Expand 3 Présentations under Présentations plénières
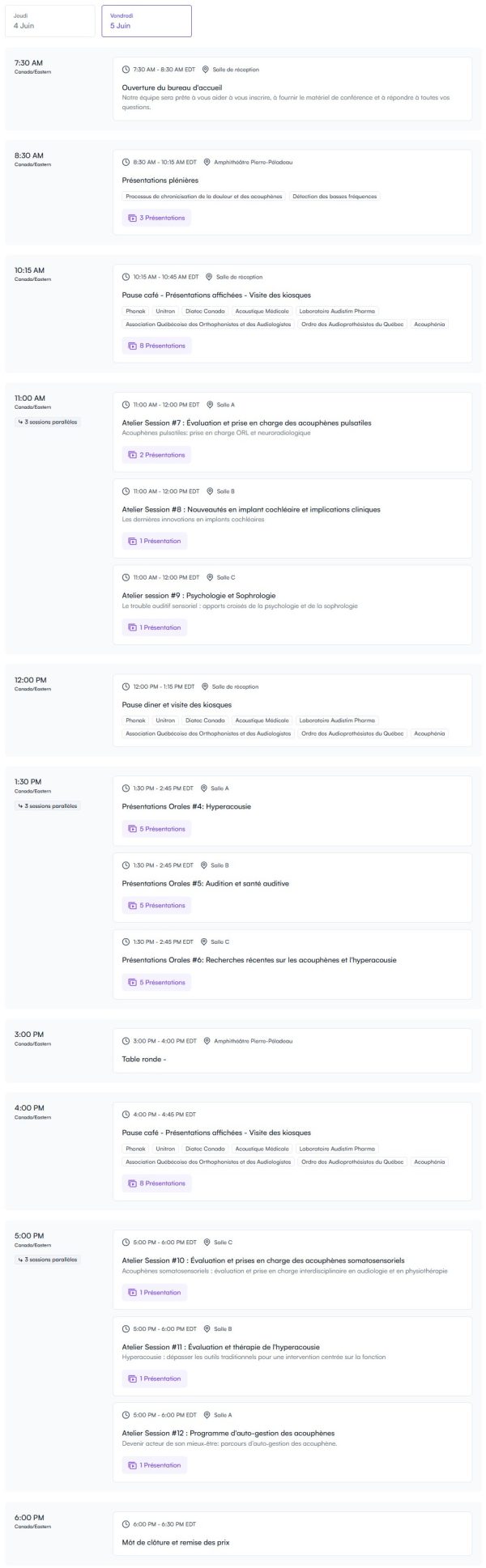The width and height of the screenshot is (486, 1568). 156,218
